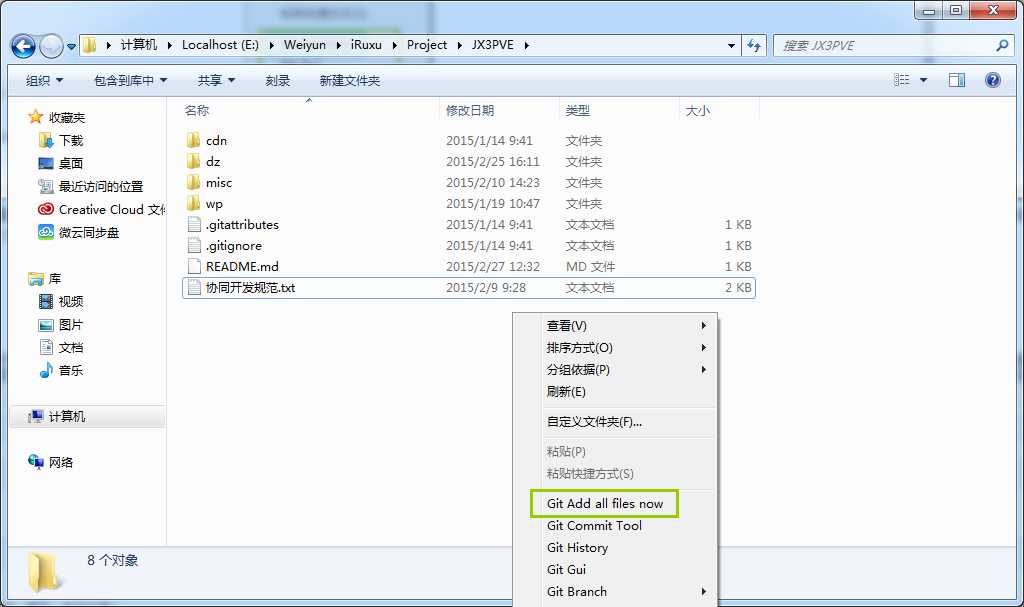Click iRuxu breadcrumb segment
1024x607 pixels.
tap(366, 45)
